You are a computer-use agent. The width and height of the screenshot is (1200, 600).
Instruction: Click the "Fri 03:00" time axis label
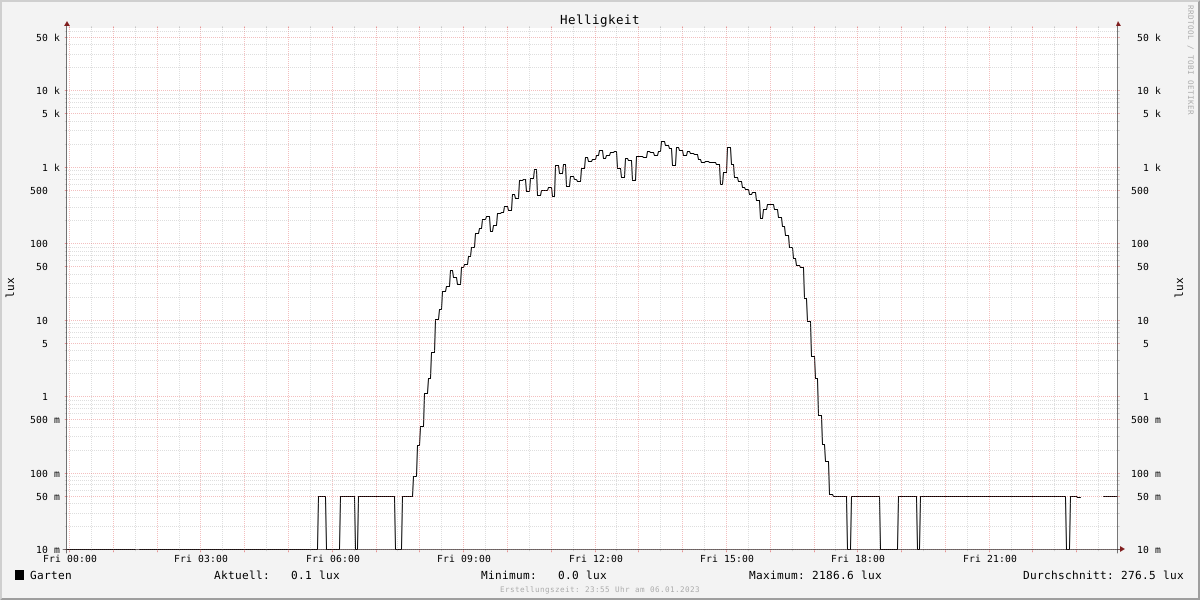[x=201, y=559]
